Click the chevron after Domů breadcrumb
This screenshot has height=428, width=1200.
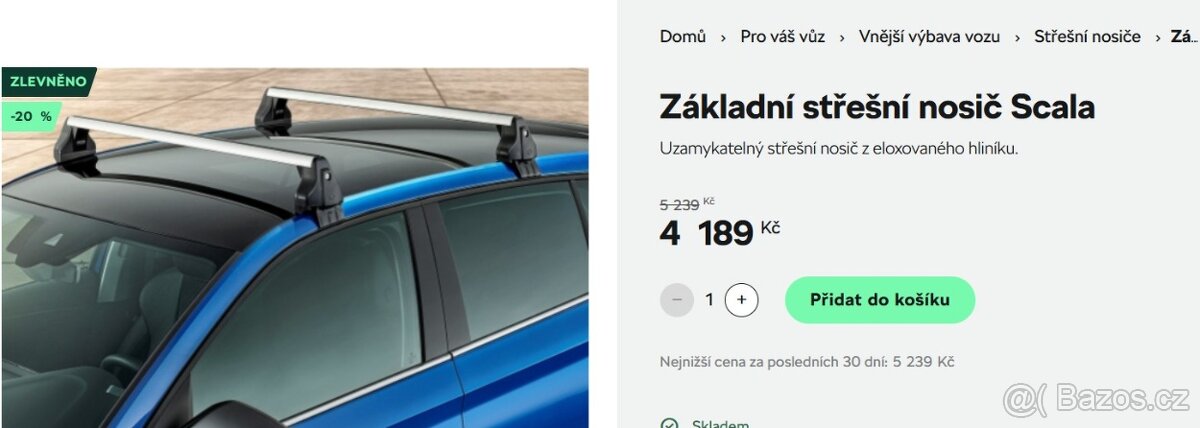[723, 37]
